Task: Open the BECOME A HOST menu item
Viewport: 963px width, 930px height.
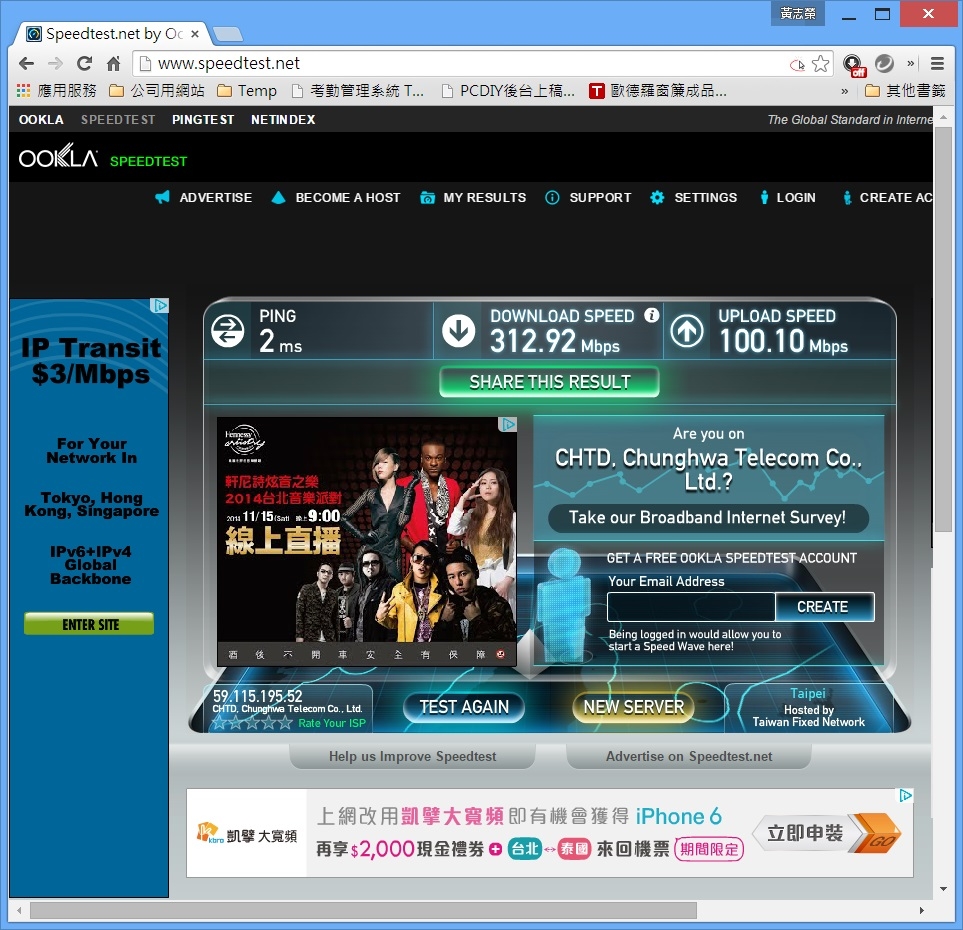Action: (x=336, y=198)
